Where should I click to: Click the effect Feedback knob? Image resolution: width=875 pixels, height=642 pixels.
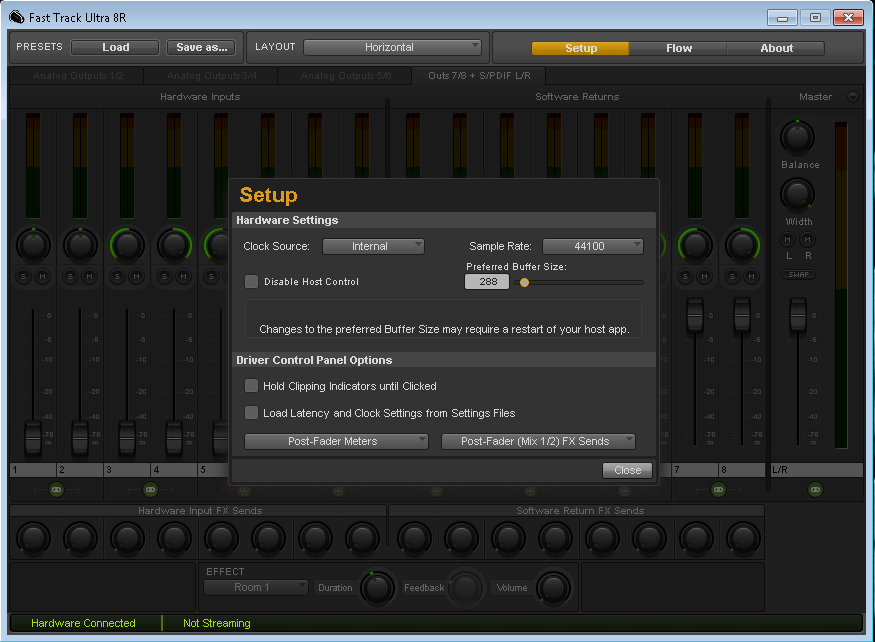coord(465,587)
